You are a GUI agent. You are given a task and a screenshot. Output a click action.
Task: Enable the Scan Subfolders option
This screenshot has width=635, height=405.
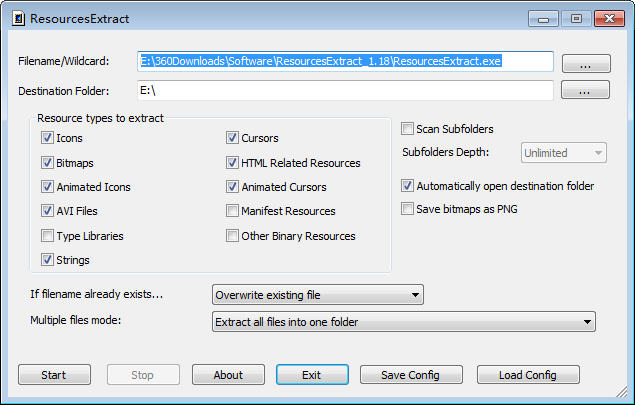(407, 129)
